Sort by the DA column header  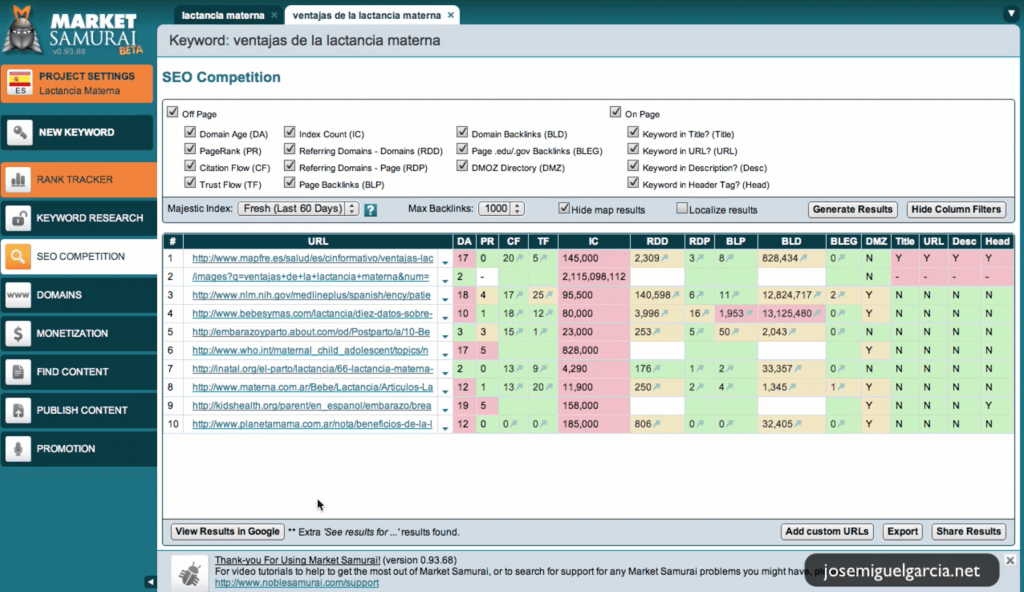click(464, 241)
